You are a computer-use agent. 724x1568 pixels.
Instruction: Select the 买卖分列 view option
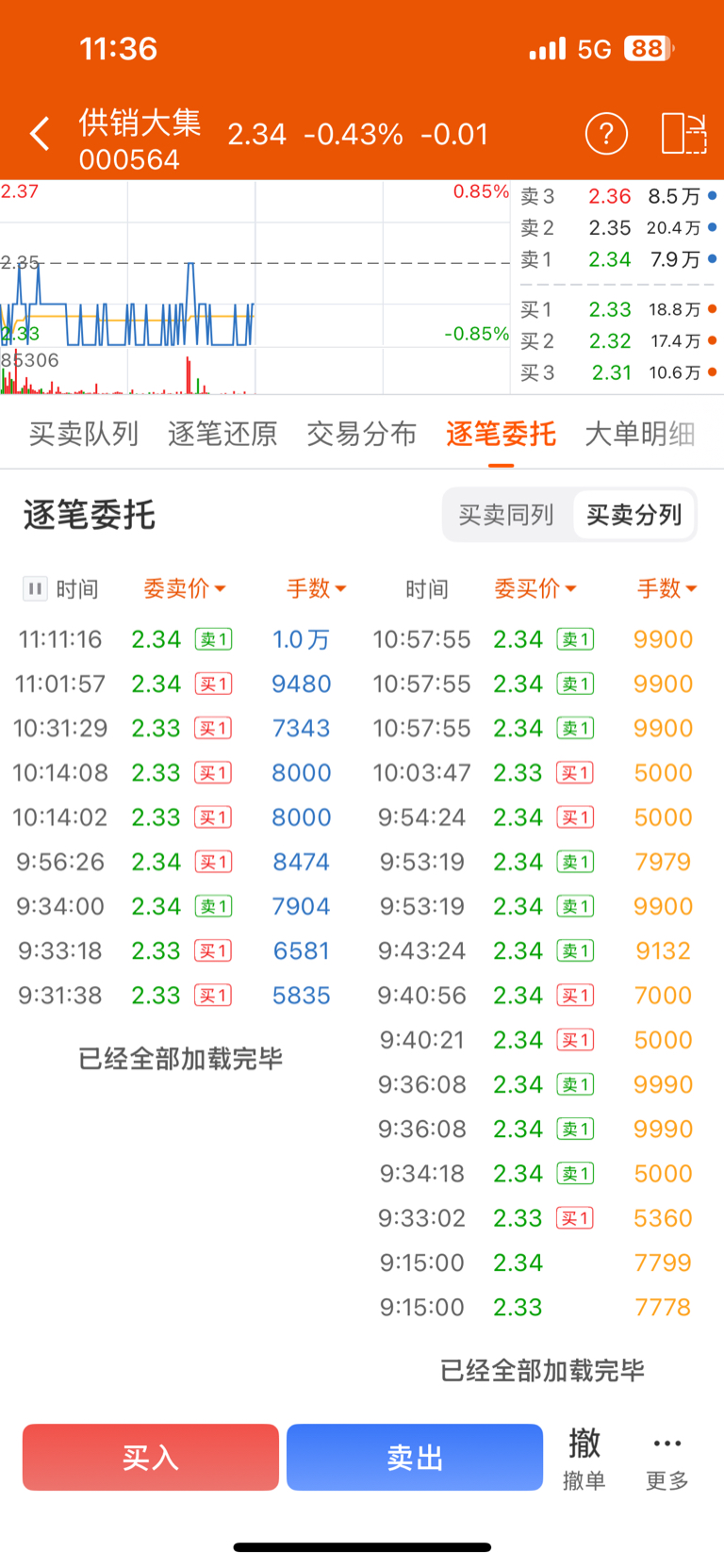(x=633, y=515)
